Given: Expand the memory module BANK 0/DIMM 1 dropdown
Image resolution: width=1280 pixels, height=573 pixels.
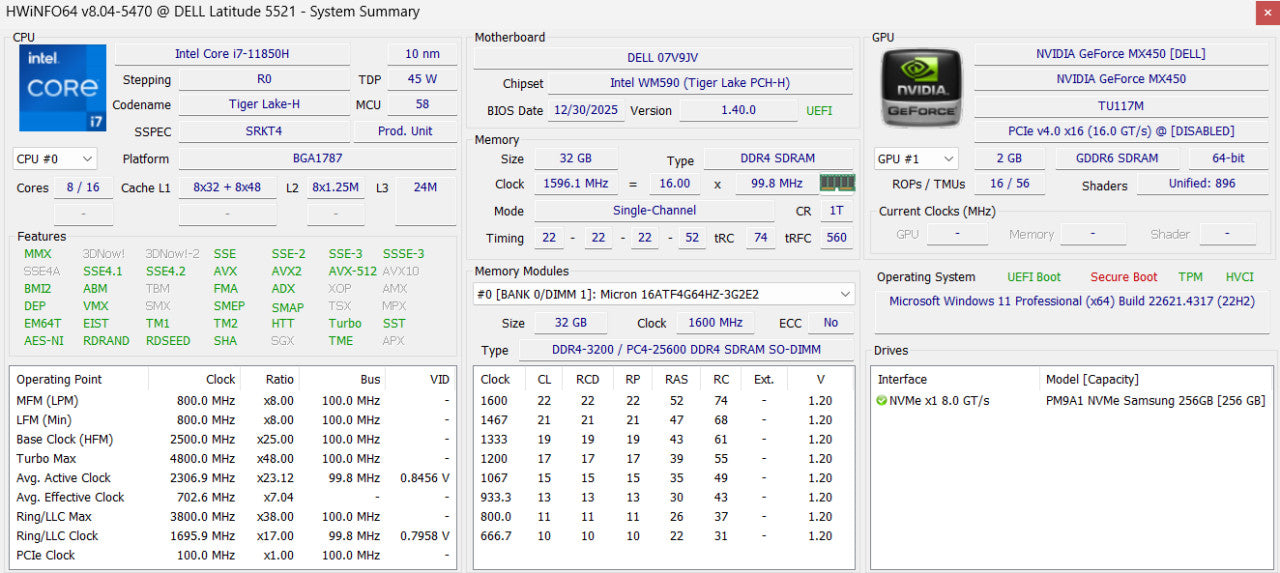Looking at the screenshot, I should pyautogui.click(x=664, y=294).
